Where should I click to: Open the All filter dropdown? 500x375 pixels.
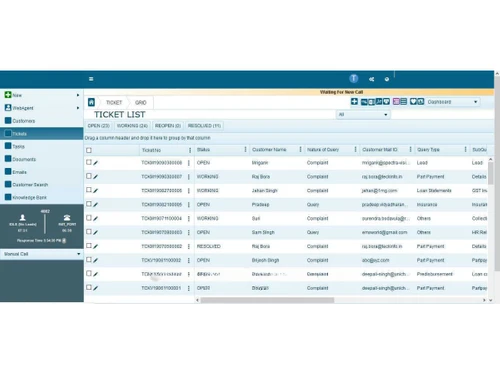[363, 115]
